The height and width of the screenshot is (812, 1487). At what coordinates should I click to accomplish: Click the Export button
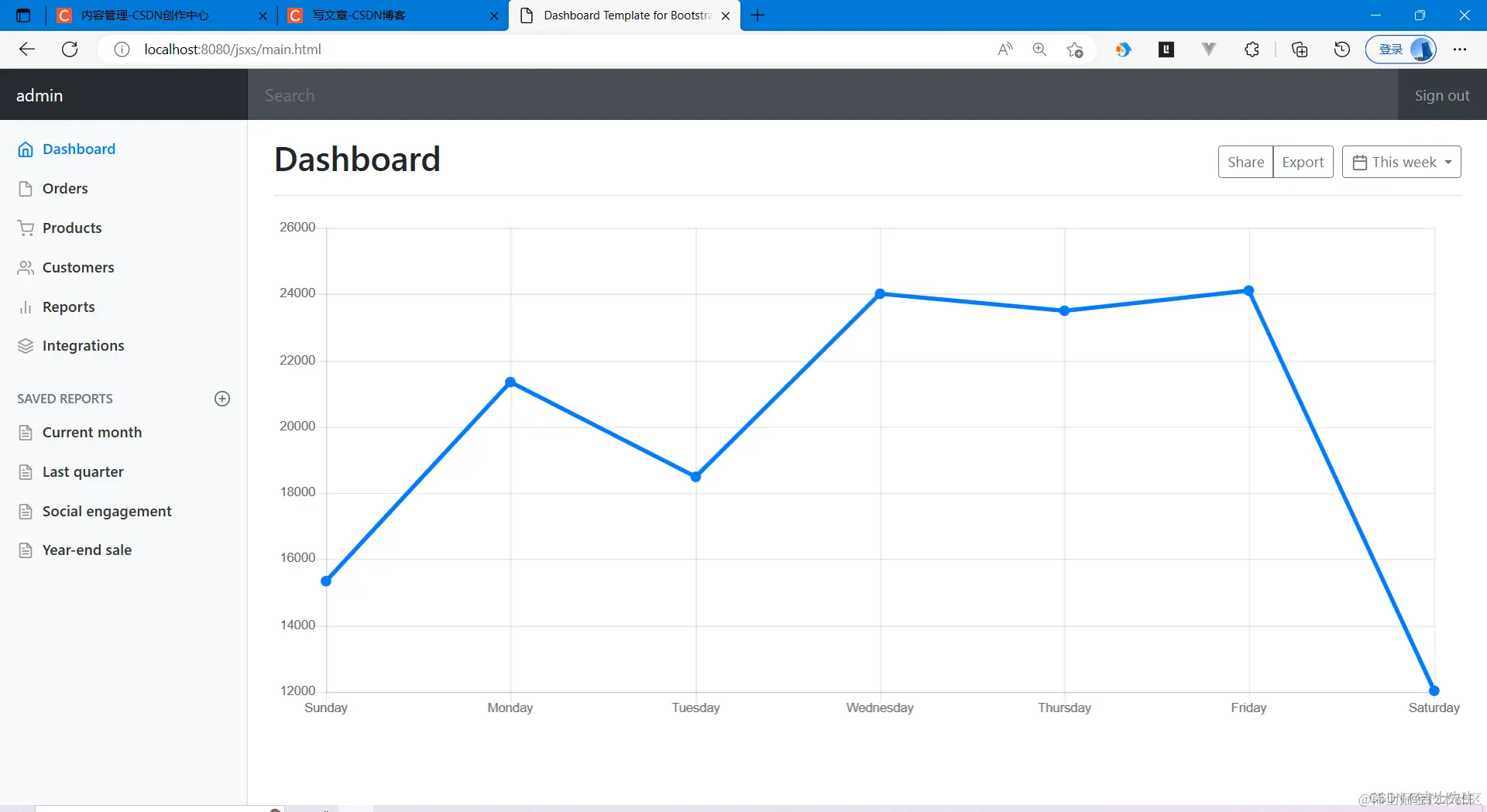click(1303, 162)
